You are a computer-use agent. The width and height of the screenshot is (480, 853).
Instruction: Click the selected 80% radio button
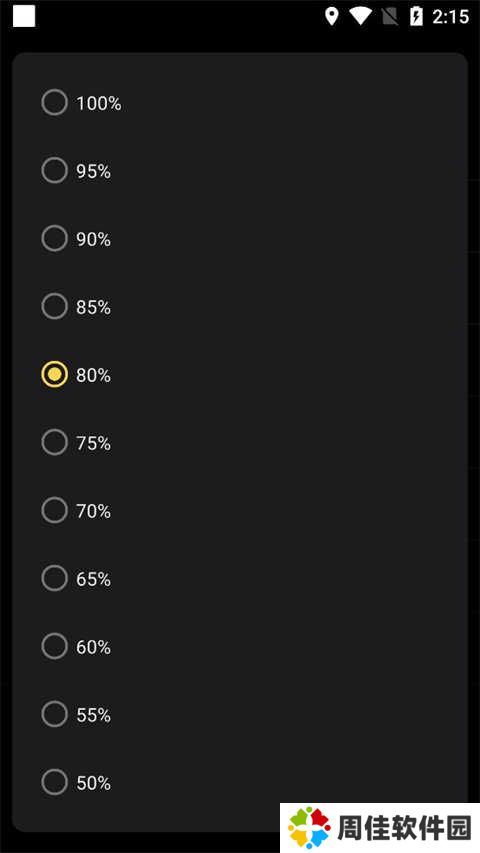point(54,374)
